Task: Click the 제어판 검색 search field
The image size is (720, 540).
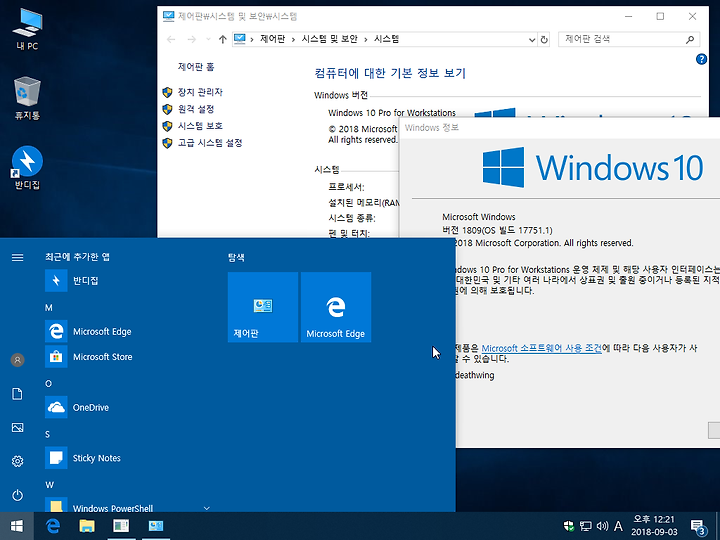Action: pyautogui.click(x=629, y=39)
